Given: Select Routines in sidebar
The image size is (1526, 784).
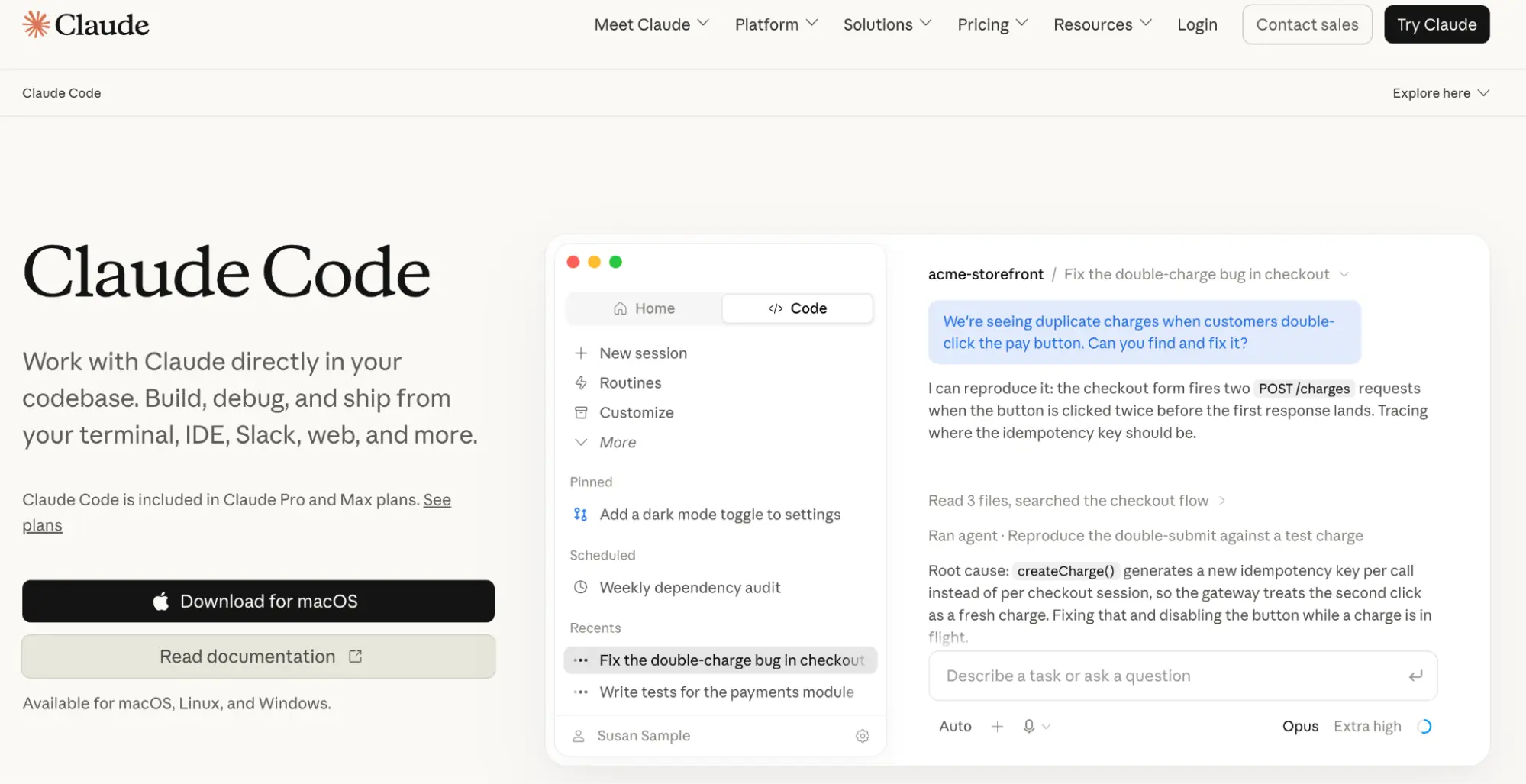Looking at the screenshot, I should pos(630,382).
